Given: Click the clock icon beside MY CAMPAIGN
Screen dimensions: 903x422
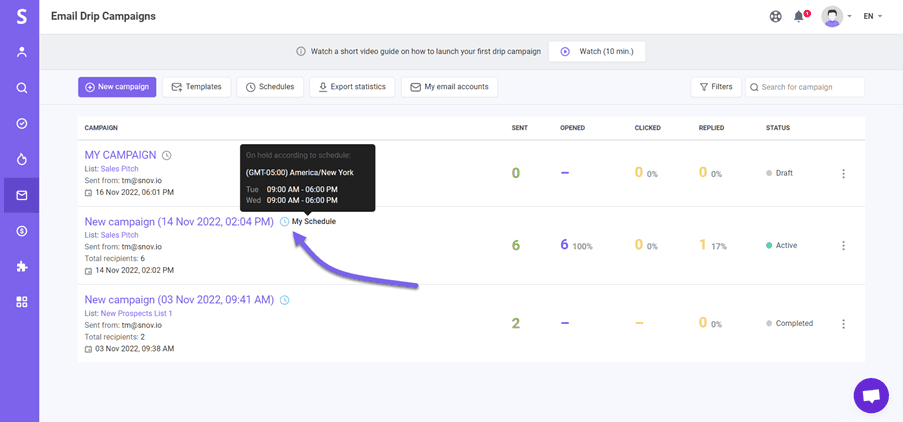Looking at the screenshot, I should [167, 156].
